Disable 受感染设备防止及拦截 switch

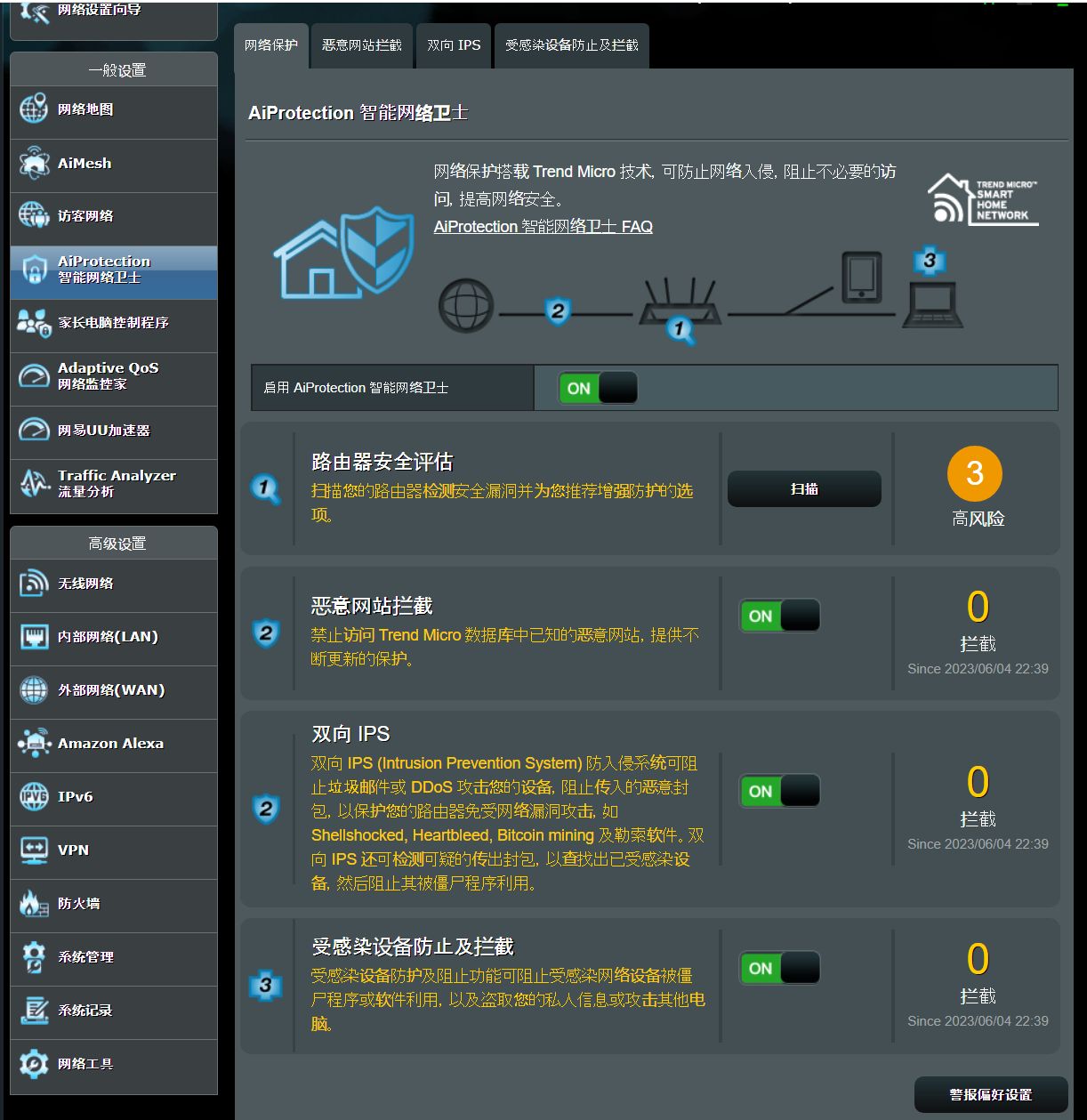pos(780,968)
